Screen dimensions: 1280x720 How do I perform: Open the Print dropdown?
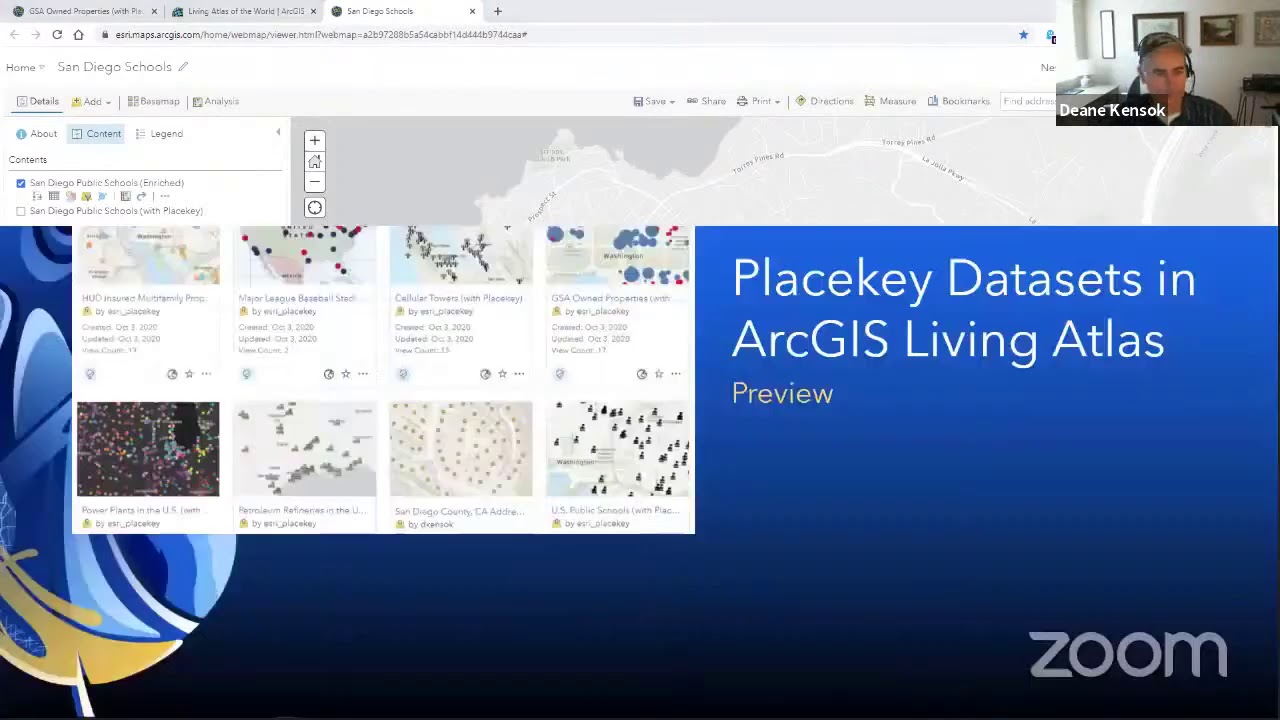(758, 101)
